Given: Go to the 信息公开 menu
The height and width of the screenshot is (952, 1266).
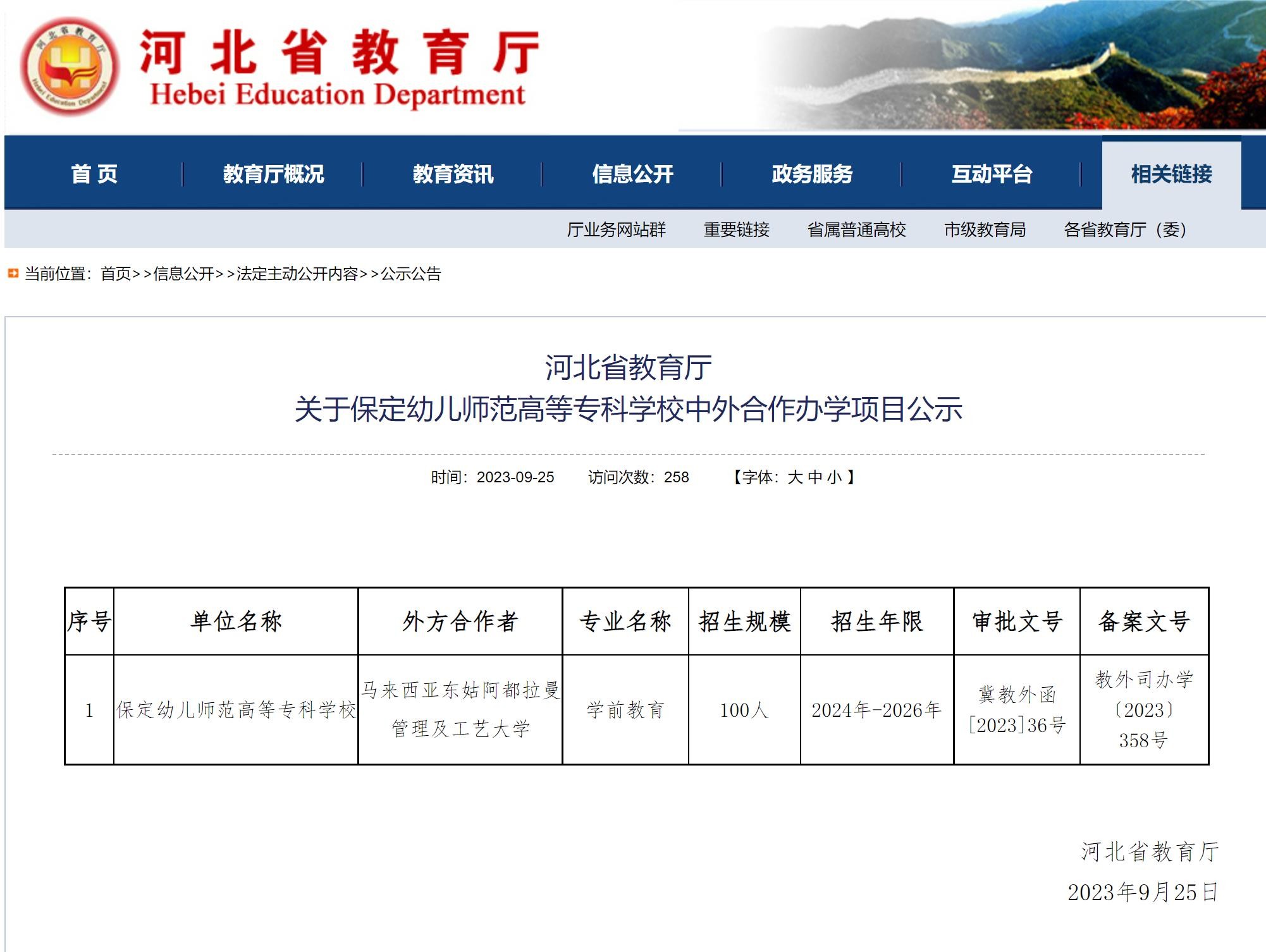Looking at the screenshot, I should [x=632, y=174].
